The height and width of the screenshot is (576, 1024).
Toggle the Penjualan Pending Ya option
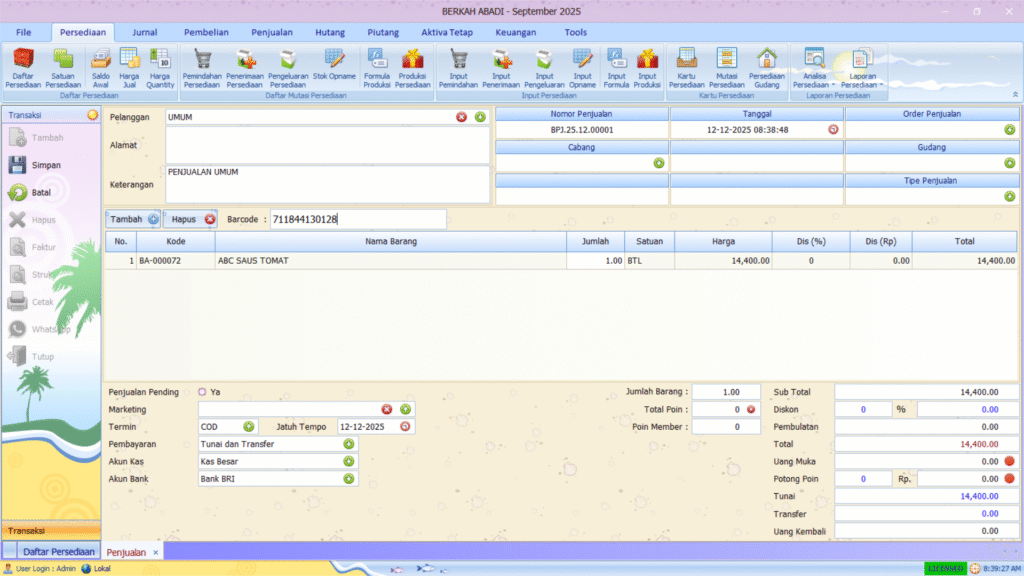click(202, 392)
